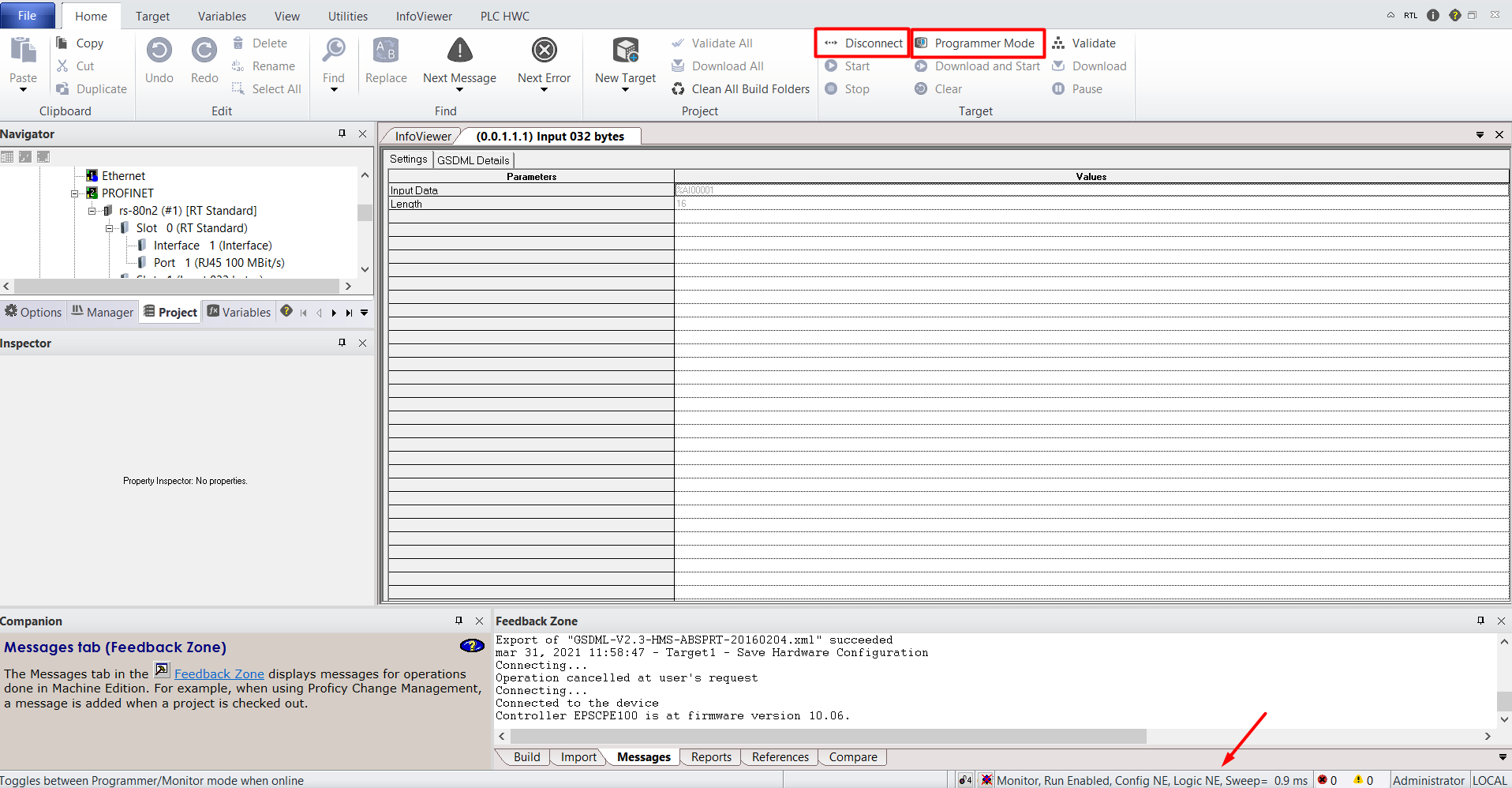Viewport: 1512px width, 788px height.
Task: Collapse the PROFINET tree node
Action: pyautogui.click(x=75, y=193)
